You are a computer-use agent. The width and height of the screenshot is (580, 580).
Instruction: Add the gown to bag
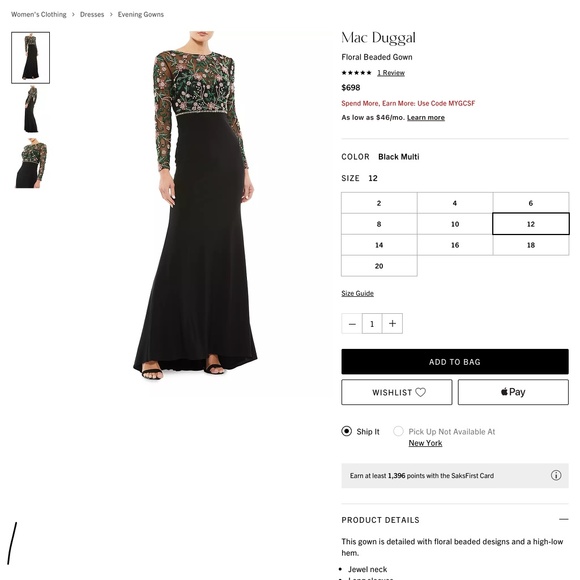pos(455,362)
